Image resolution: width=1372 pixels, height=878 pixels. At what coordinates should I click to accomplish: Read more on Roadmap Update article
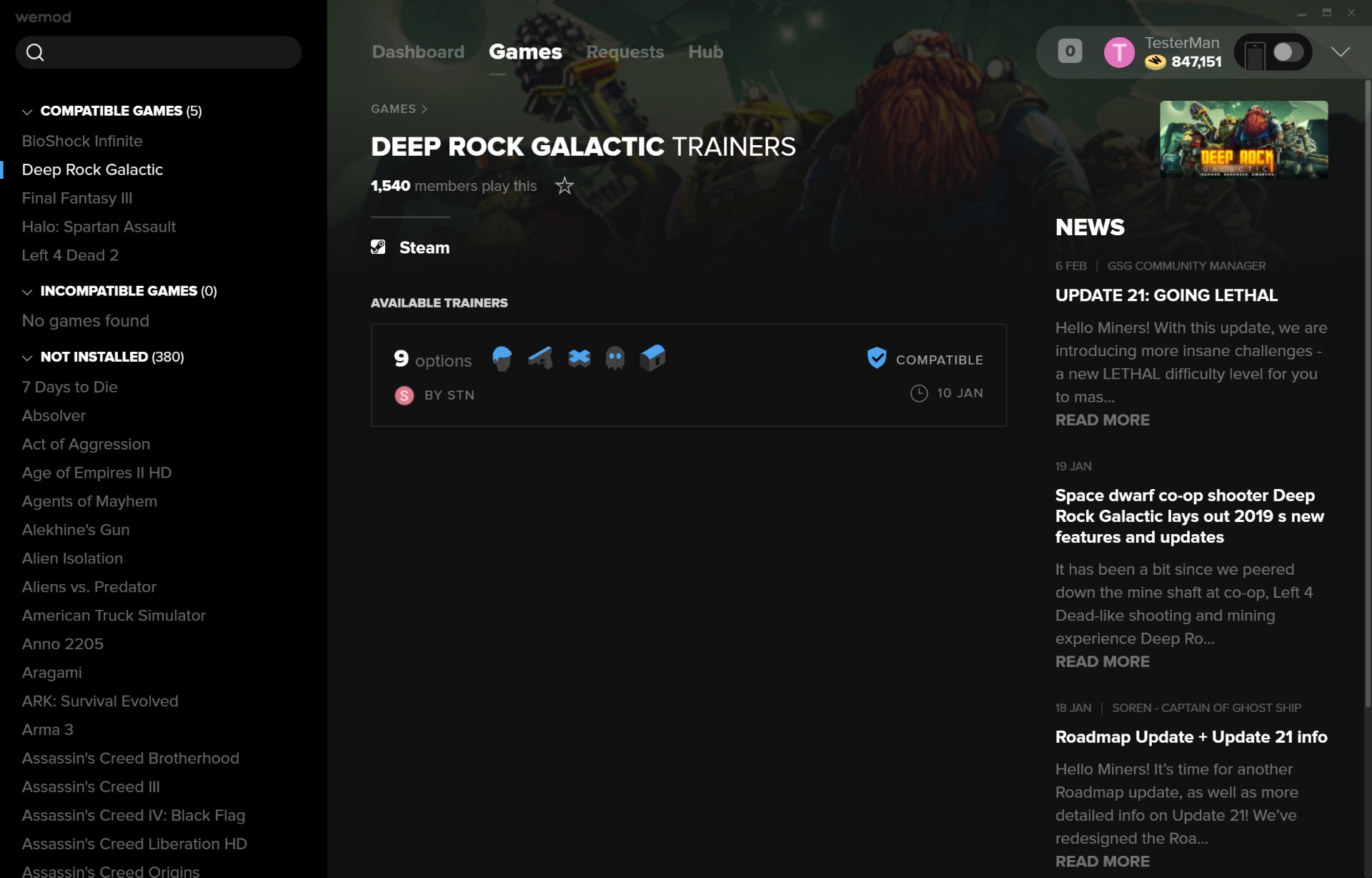(x=1102, y=862)
